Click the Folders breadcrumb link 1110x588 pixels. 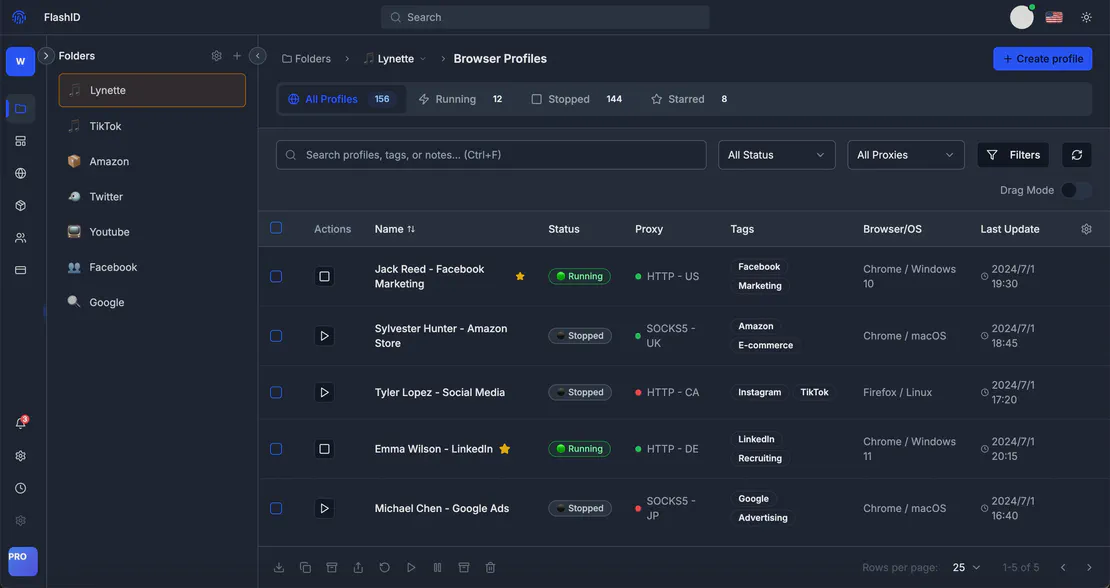click(x=307, y=59)
